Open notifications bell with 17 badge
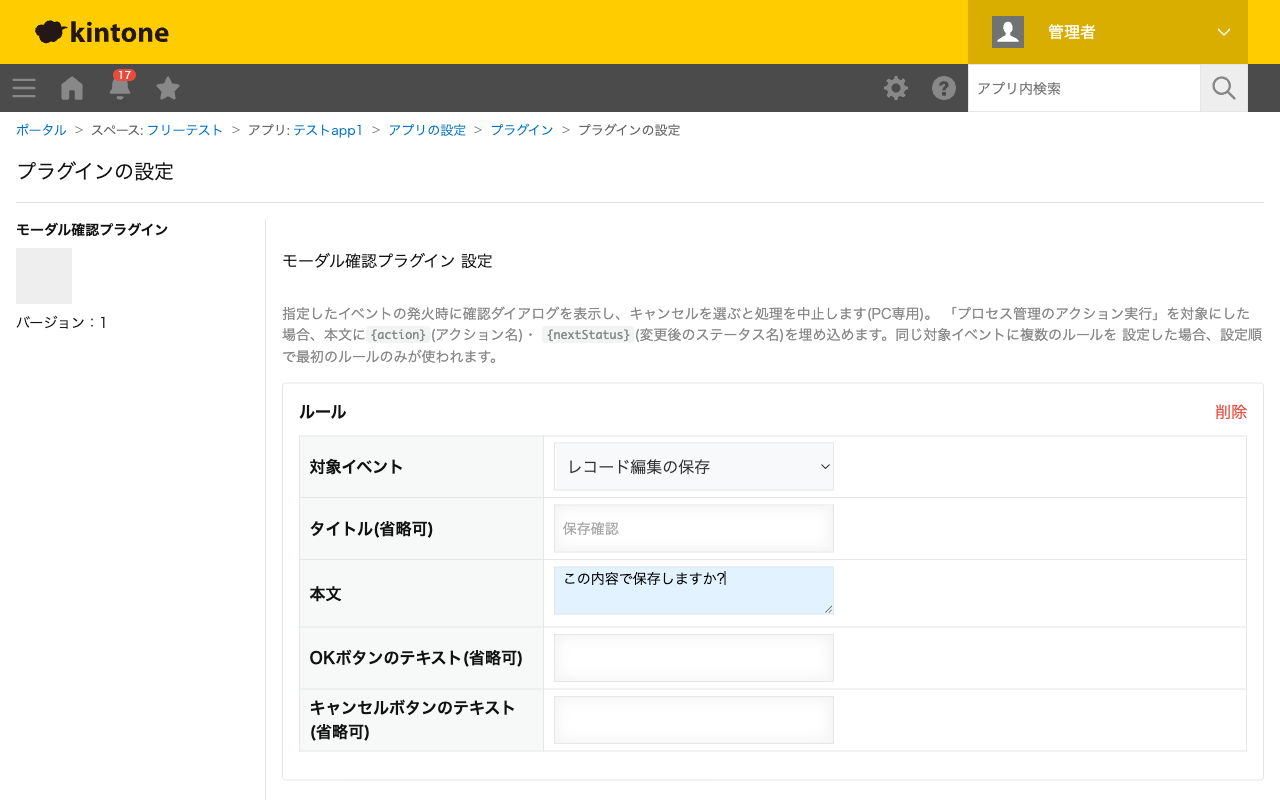The height and width of the screenshot is (800, 1280). coord(120,86)
